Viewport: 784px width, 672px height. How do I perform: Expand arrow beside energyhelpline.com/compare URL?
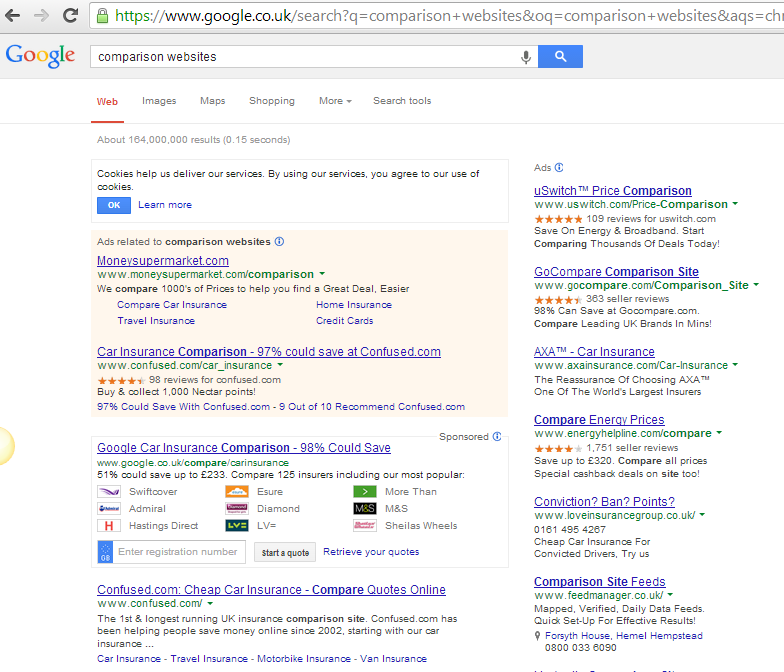pyautogui.click(x=720, y=432)
